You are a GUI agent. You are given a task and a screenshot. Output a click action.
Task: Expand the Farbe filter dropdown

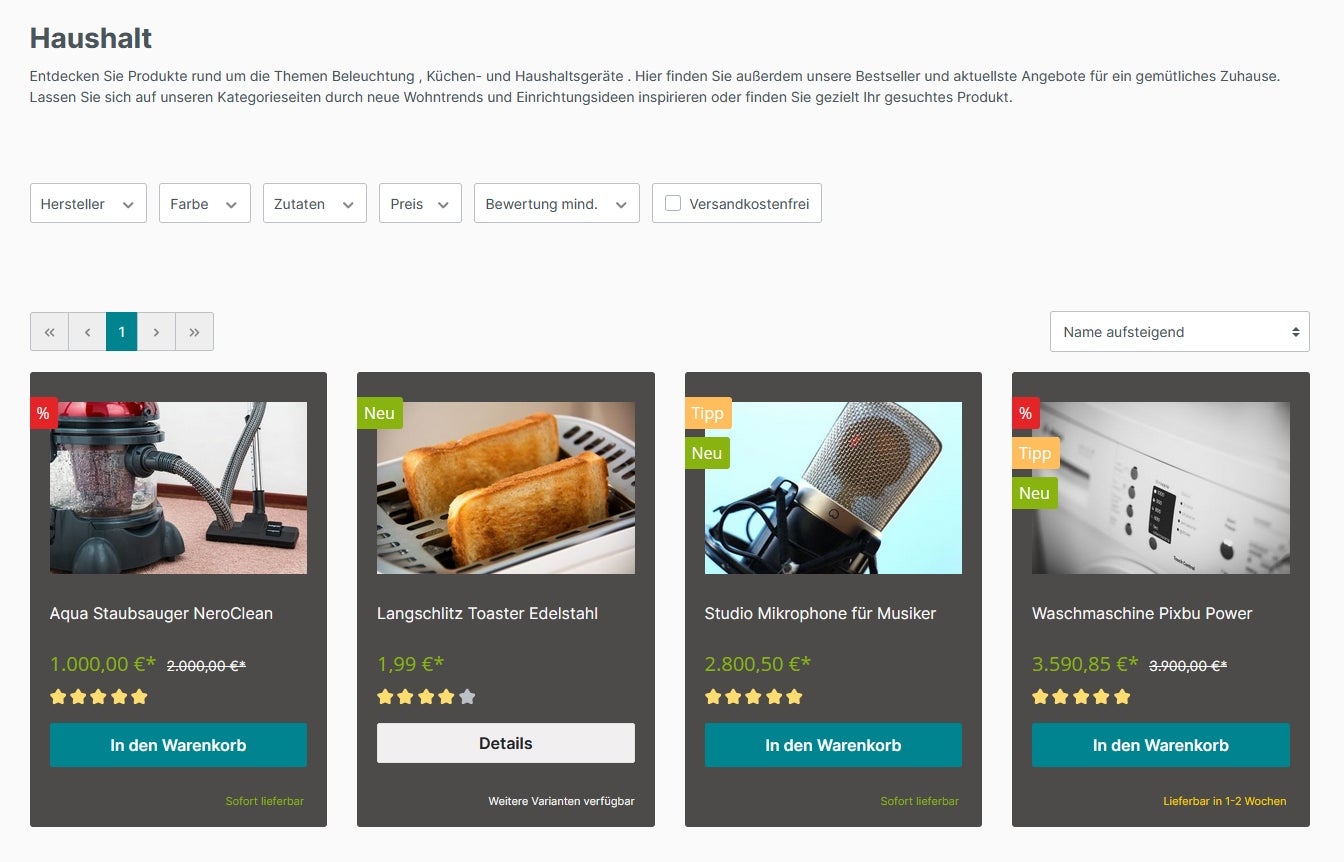(204, 203)
